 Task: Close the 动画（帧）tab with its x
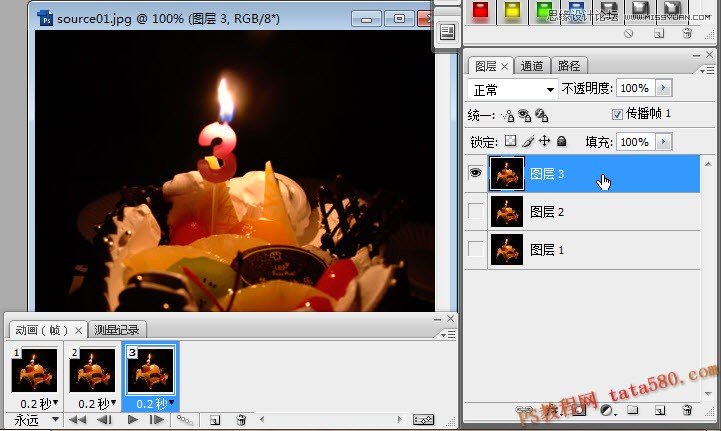(x=78, y=330)
